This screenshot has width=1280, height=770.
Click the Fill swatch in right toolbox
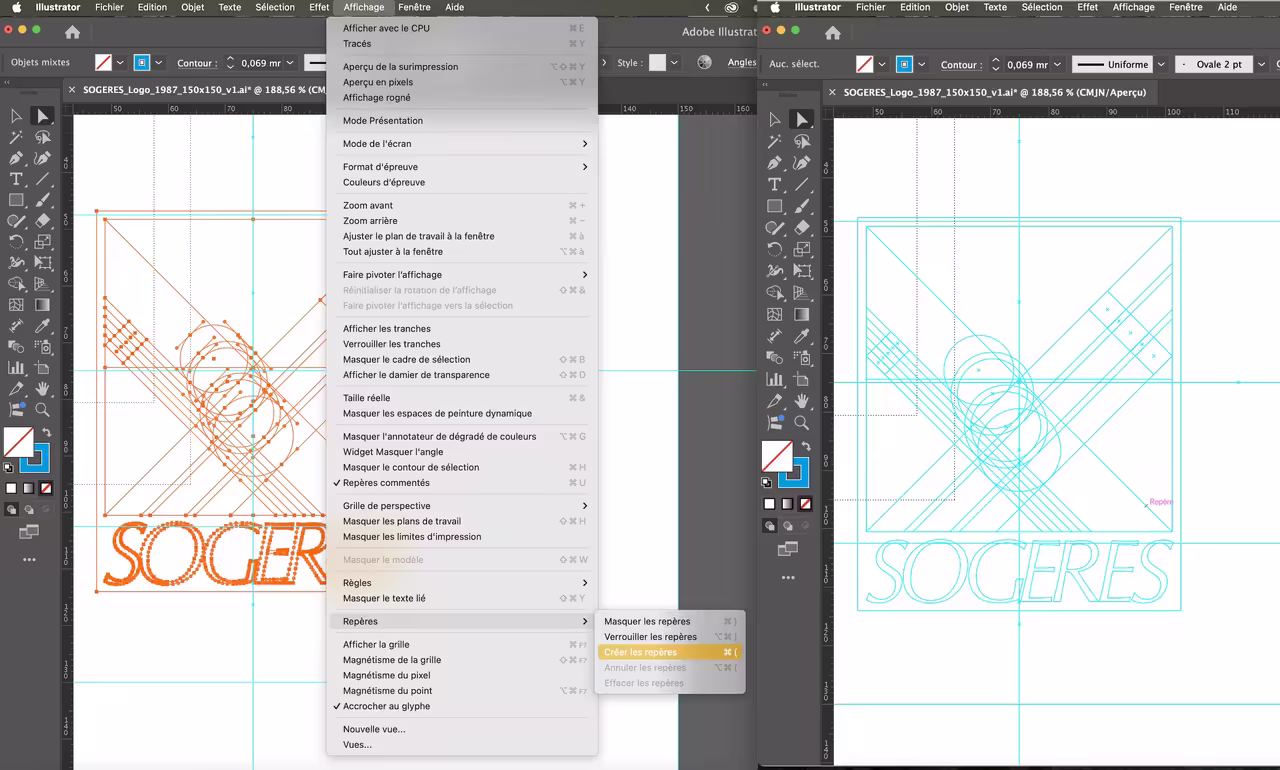point(777,456)
